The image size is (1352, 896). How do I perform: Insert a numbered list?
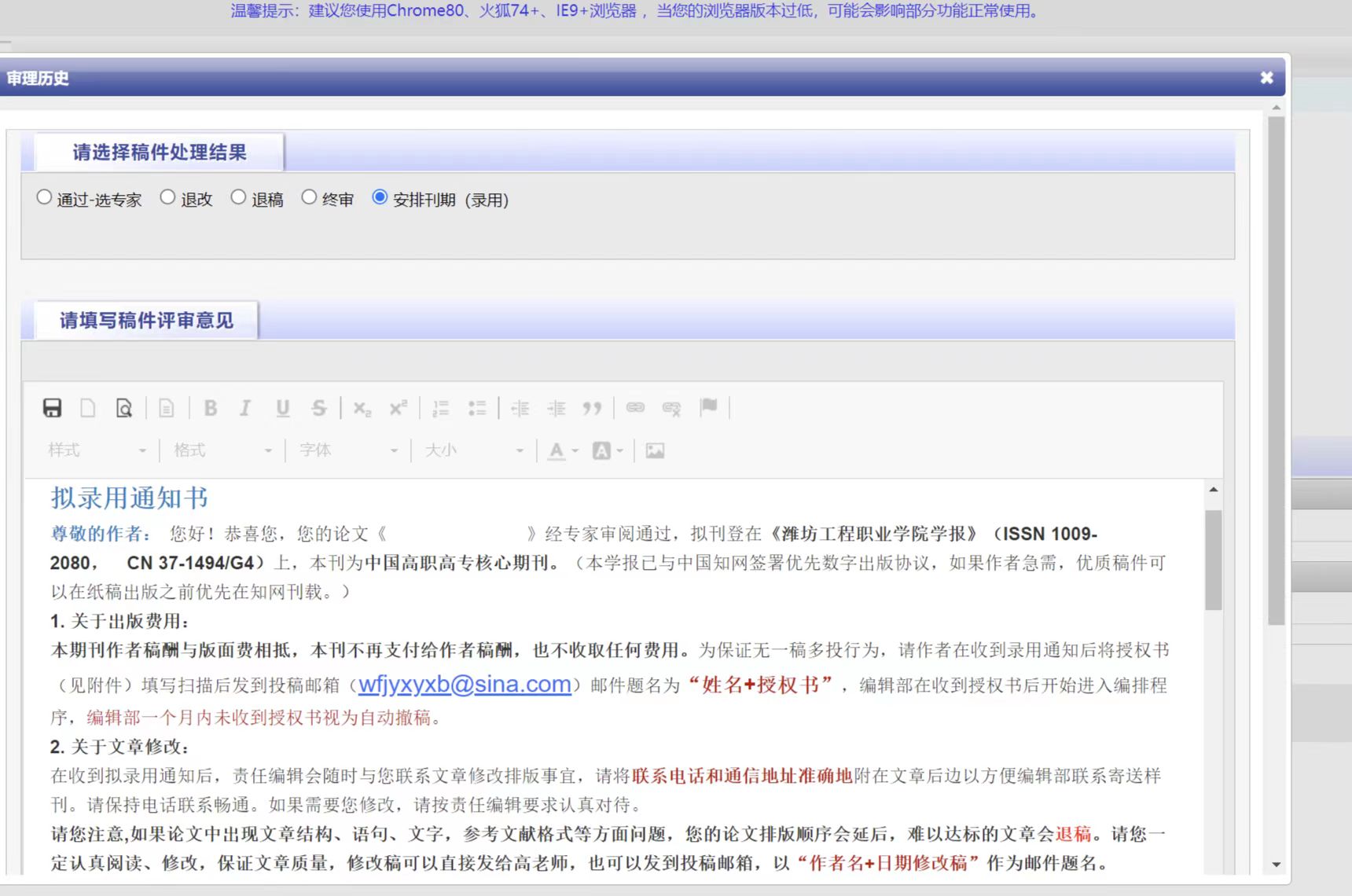(440, 408)
